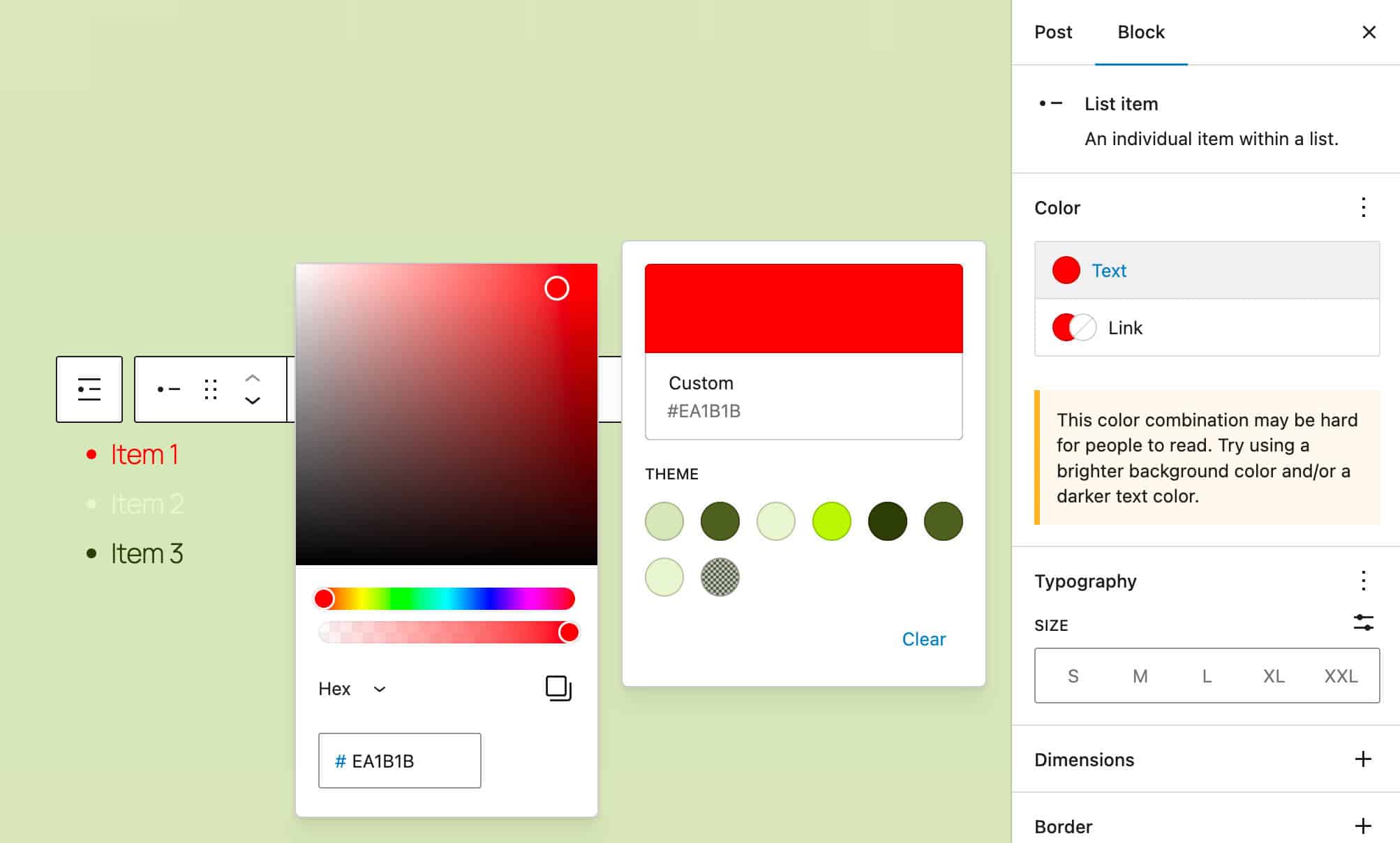This screenshot has height=843, width=1400.
Task: Click the copy to clipboard icon in color picker
Action: tap(557, 687)
